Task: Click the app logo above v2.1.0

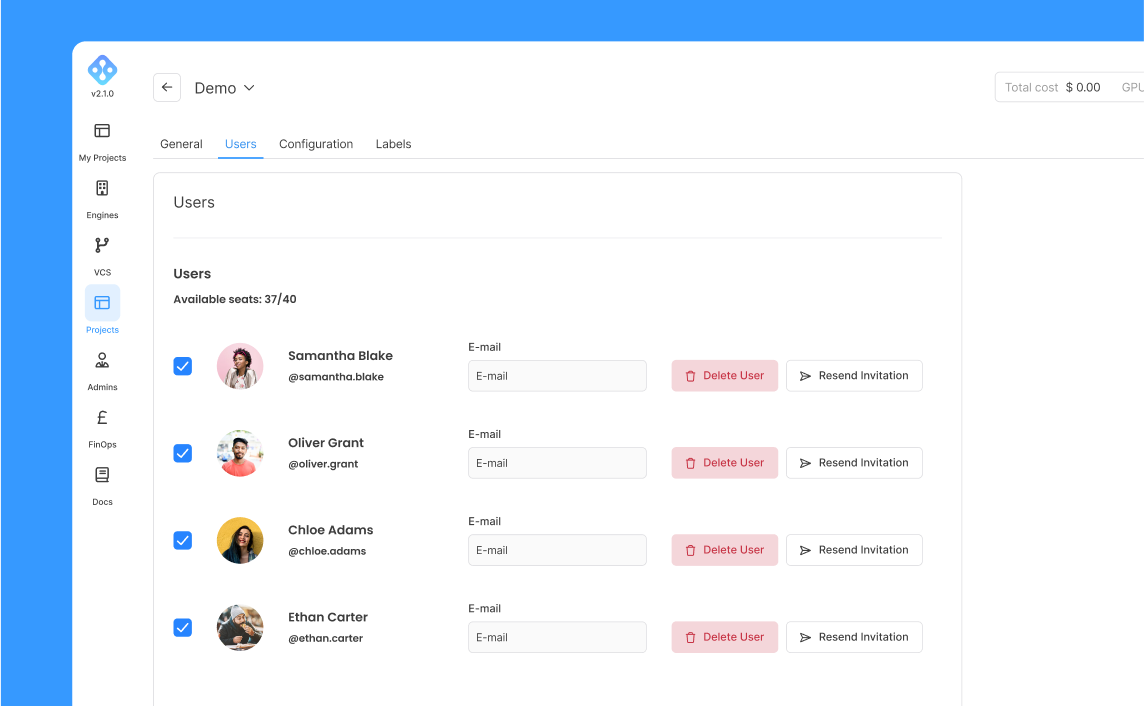Action: point(102,69)
